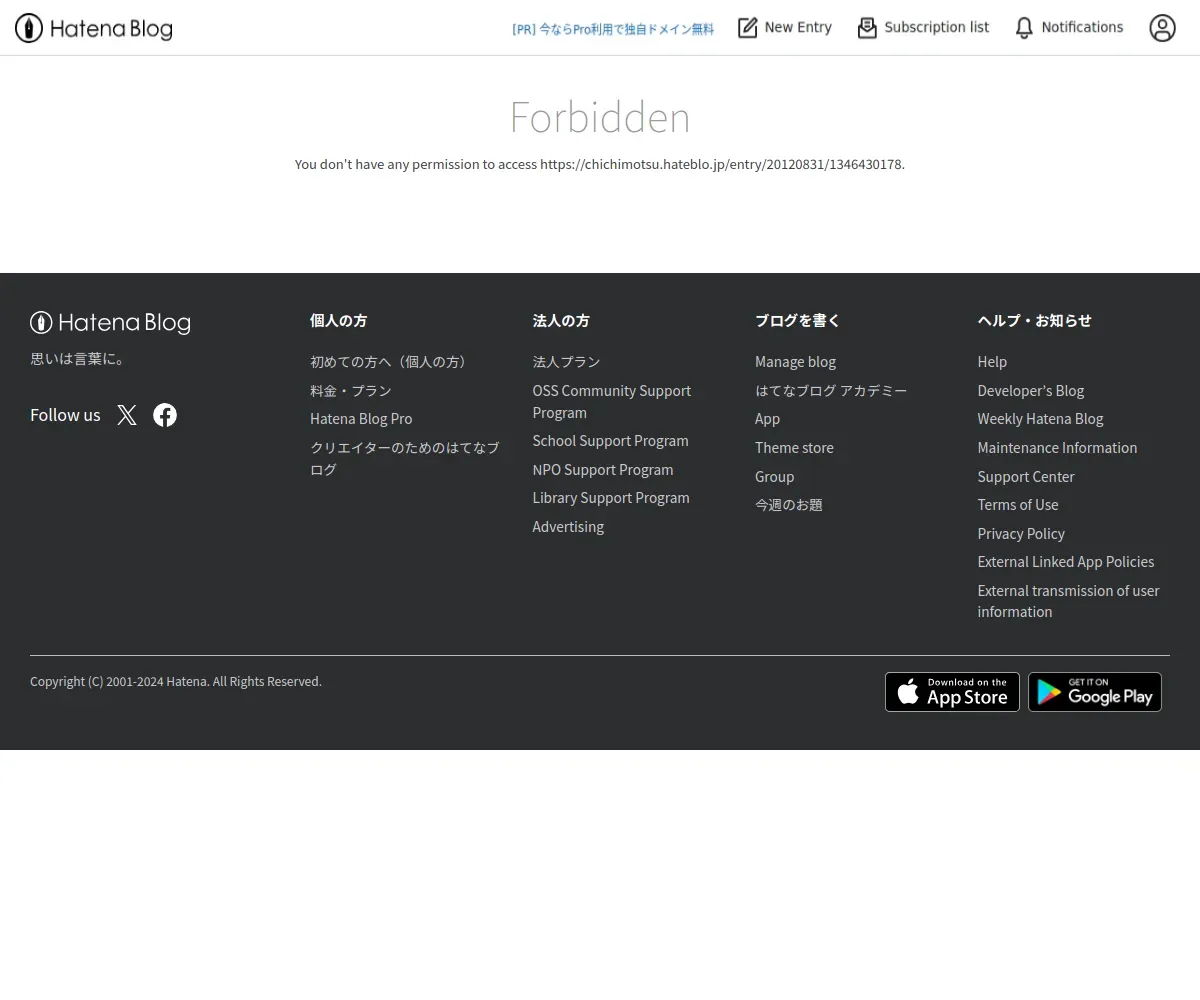Open Developer's Blog link
The image size is (1200, 1000).
click(1031, 391)
